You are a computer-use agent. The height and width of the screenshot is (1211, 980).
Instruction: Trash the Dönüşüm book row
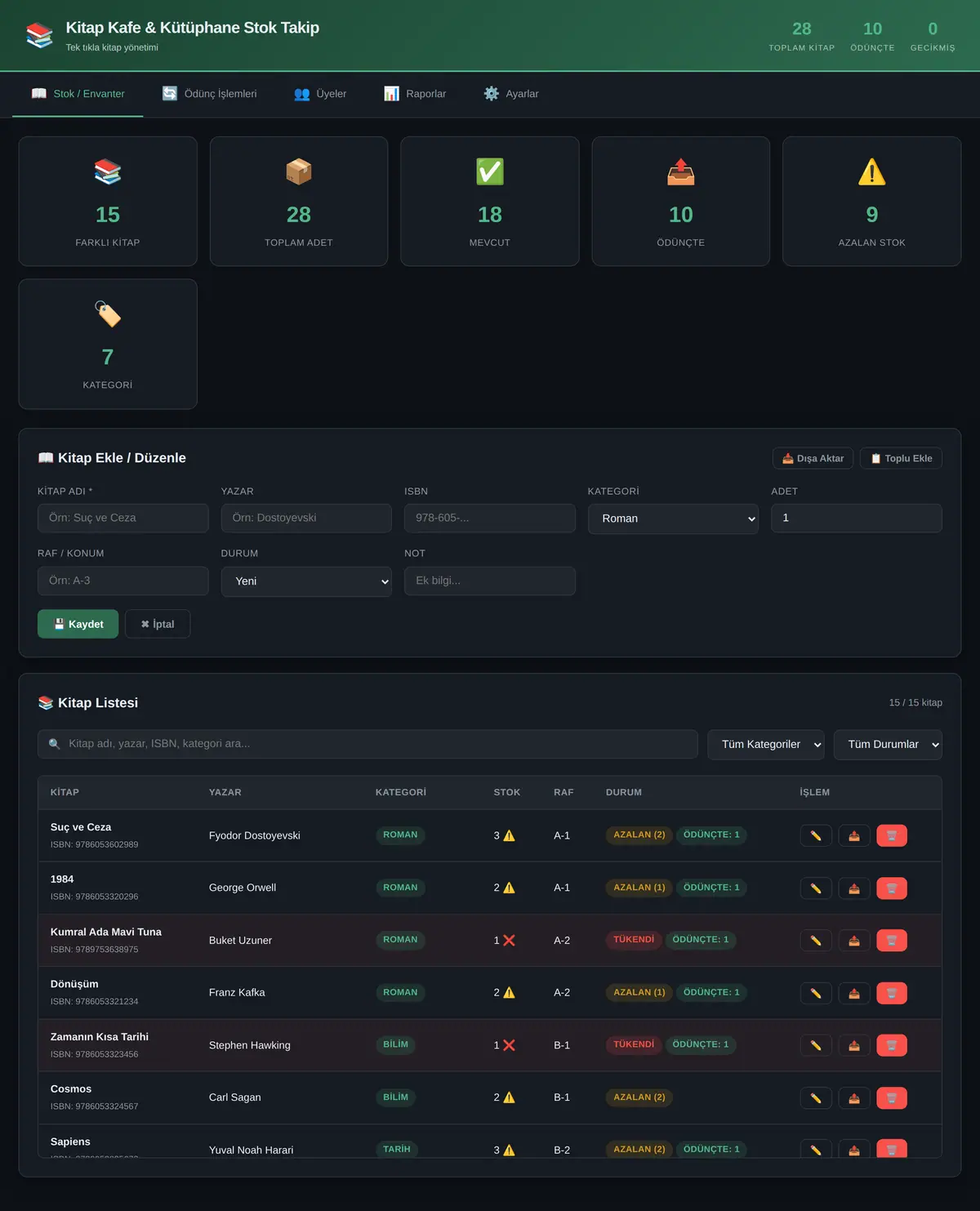click(892, 993)
